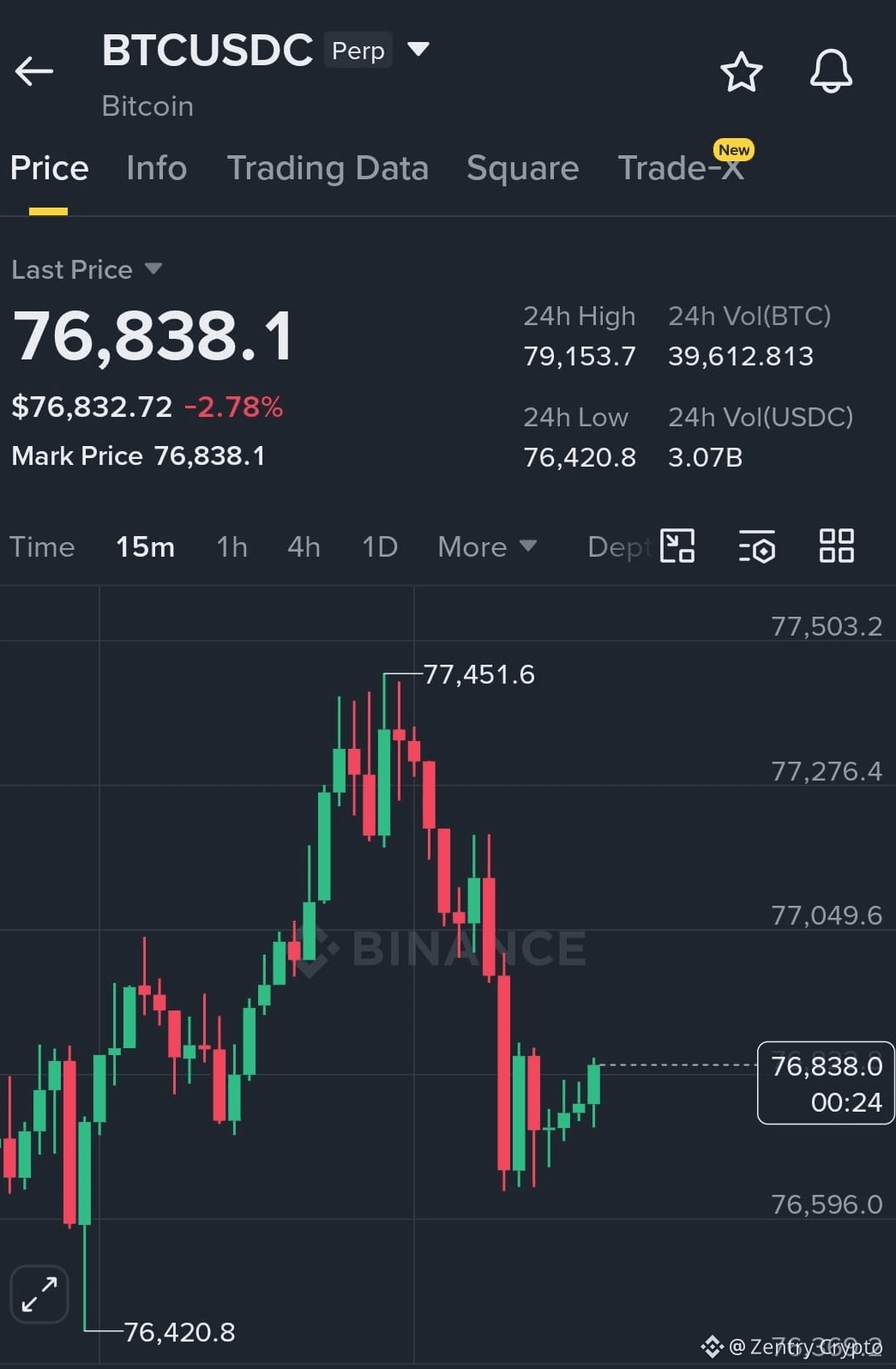The height and width of the screenshot is (1369, 896).
Task: Select the 1D chart interval
Action: point(380,546)
